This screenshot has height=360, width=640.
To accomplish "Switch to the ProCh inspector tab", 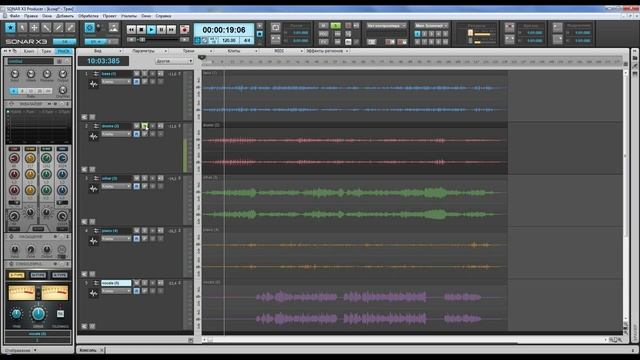I will 64,51.
